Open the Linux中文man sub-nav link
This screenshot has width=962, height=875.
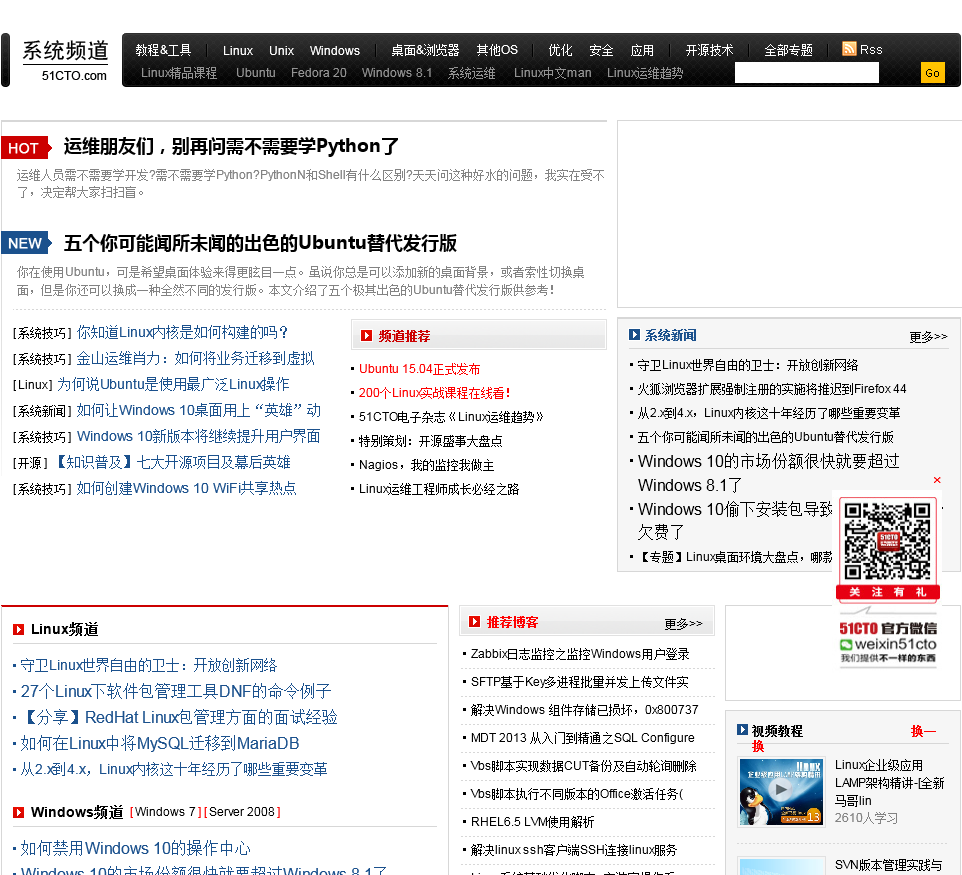[x=553, y=73]
